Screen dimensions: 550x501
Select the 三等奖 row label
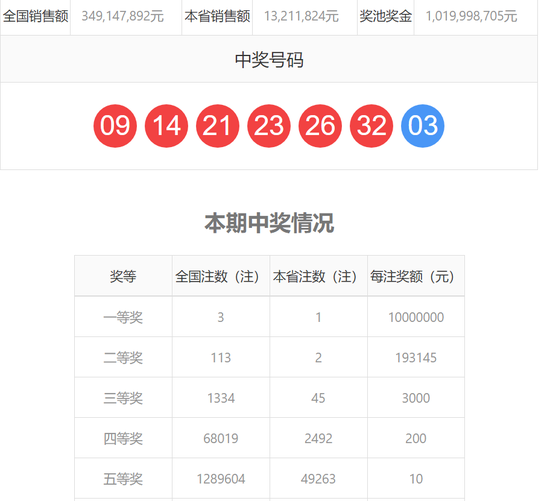coord(123,398)
